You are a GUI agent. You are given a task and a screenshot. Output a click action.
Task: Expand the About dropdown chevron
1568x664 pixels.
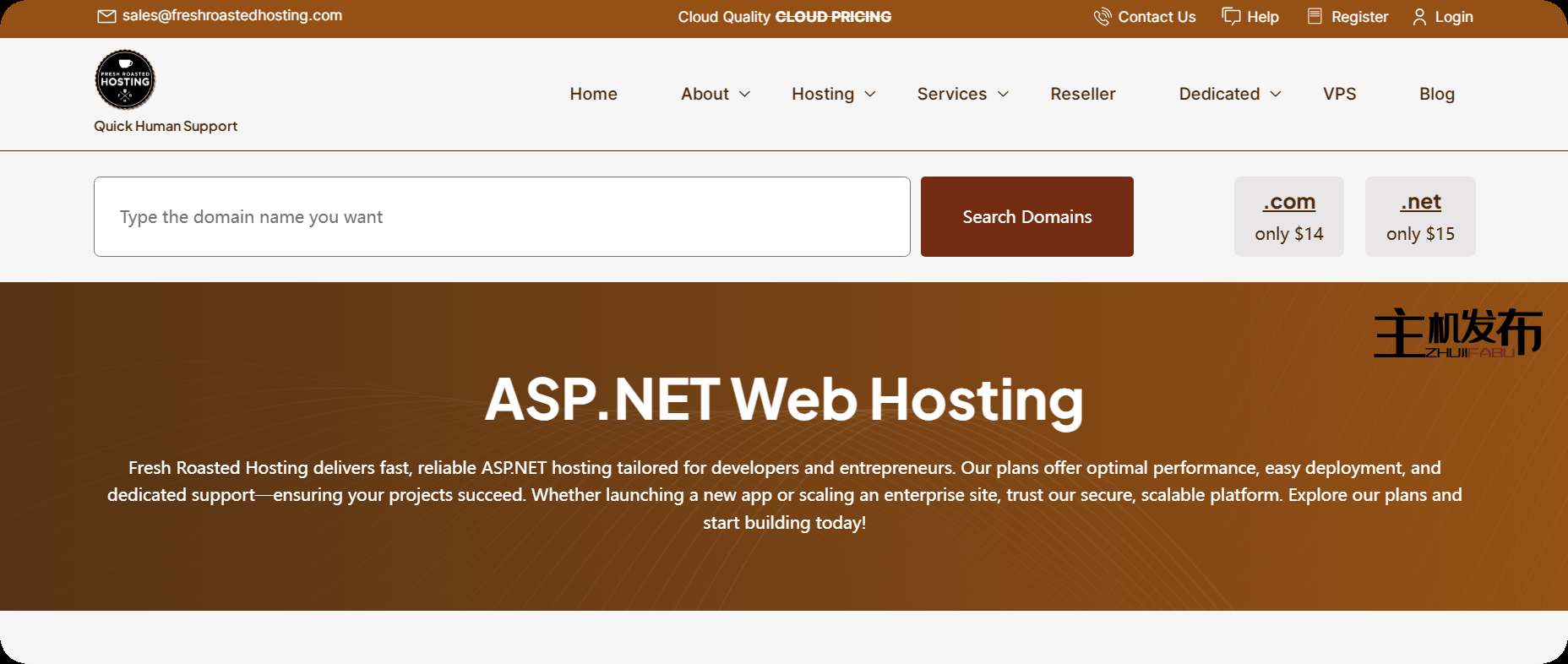pos(744,95)
